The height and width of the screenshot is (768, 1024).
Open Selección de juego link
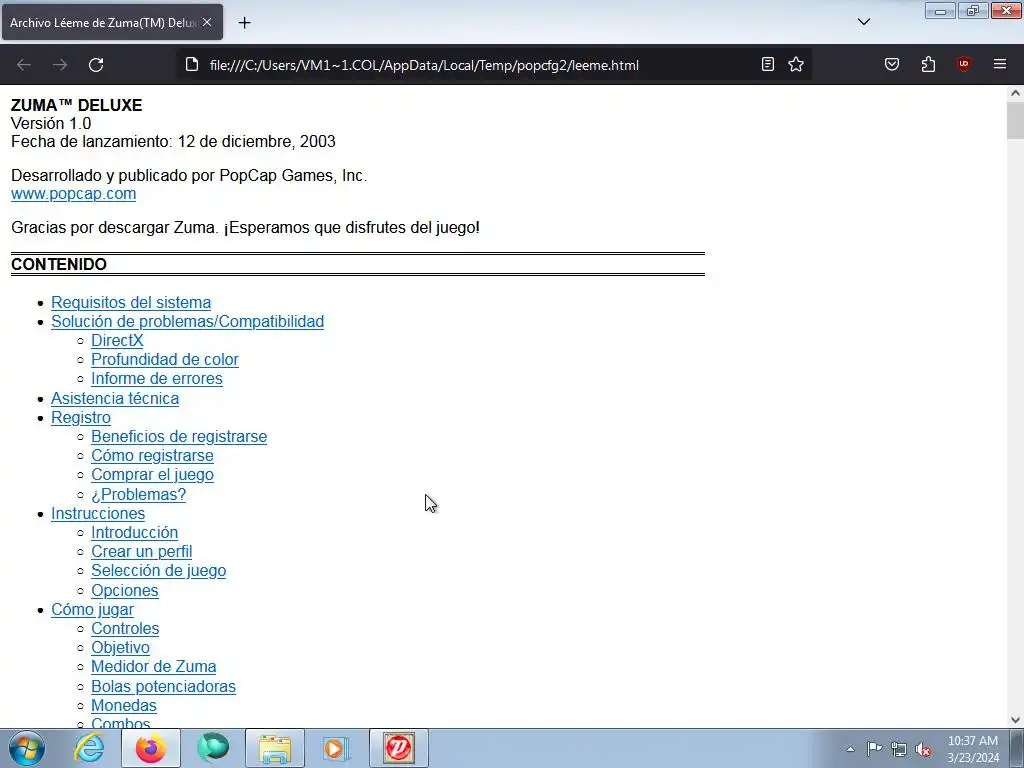coord(159,570)
